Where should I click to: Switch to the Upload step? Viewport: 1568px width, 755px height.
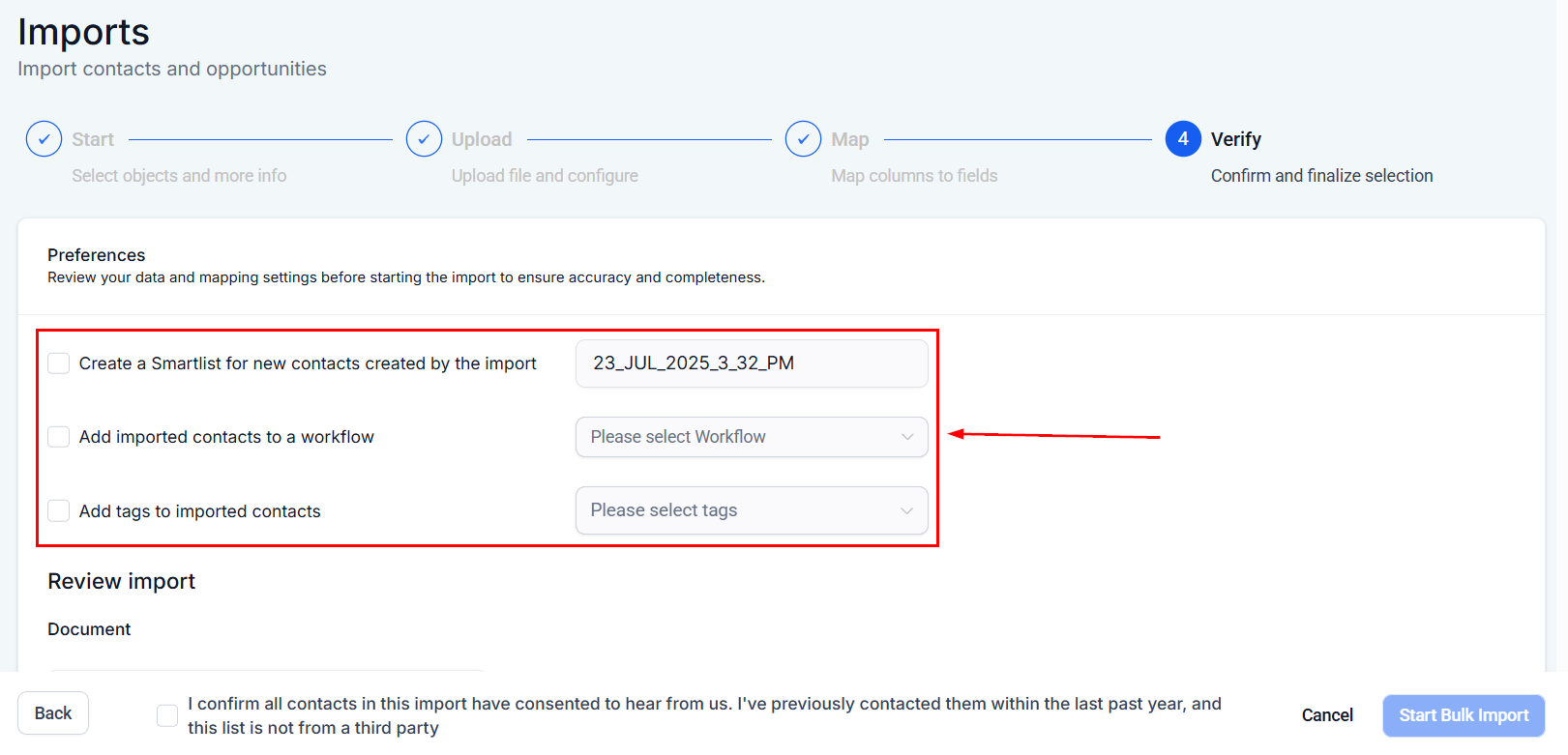pyautogui.click(x=481, y=138)
